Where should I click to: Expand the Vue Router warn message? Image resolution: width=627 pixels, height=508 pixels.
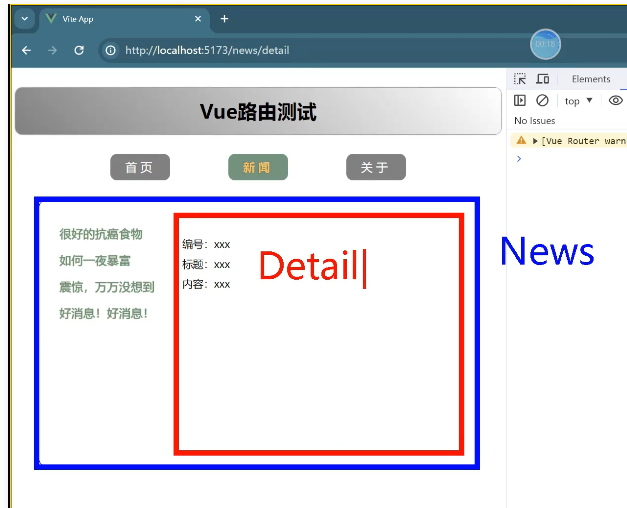coord(535,141)
